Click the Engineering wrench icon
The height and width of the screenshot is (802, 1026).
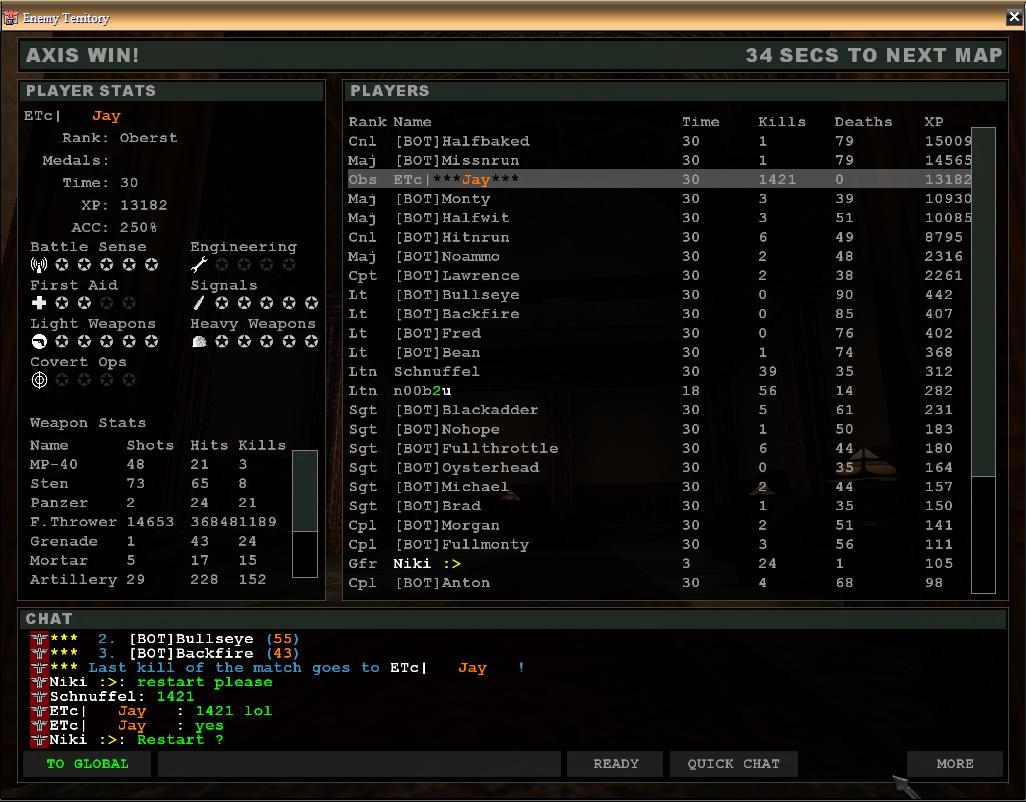coord(199,265)
